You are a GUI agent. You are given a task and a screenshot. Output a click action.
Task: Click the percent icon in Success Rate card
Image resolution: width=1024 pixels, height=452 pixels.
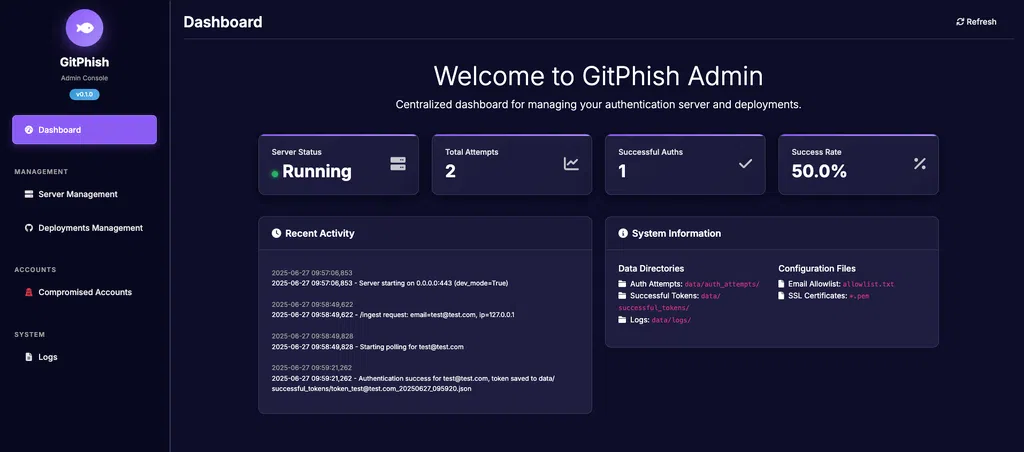919,163
